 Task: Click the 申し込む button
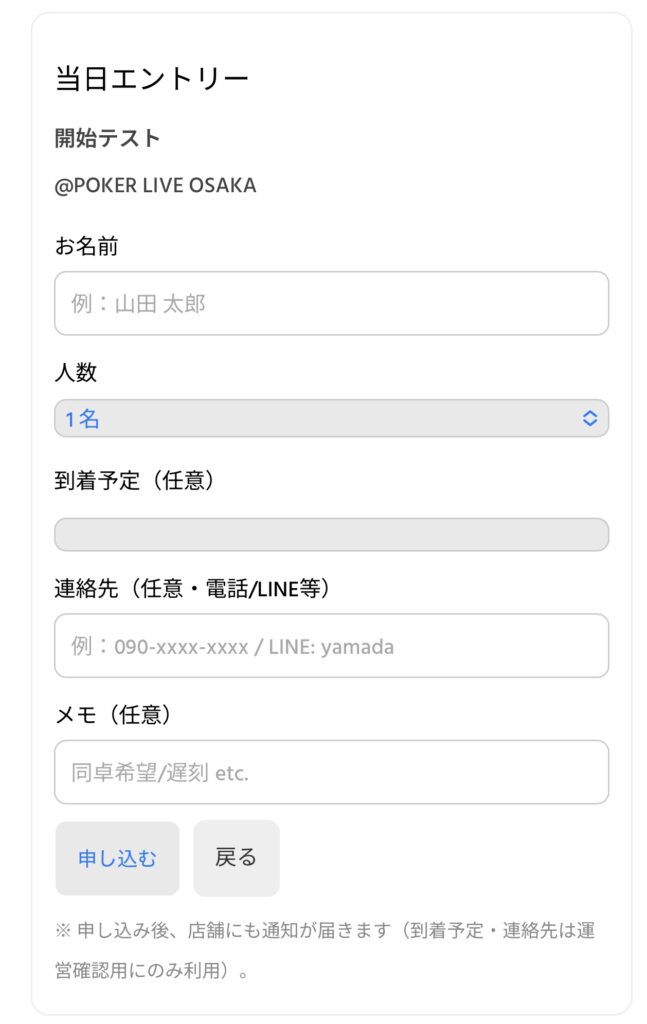tap(117, 858)
